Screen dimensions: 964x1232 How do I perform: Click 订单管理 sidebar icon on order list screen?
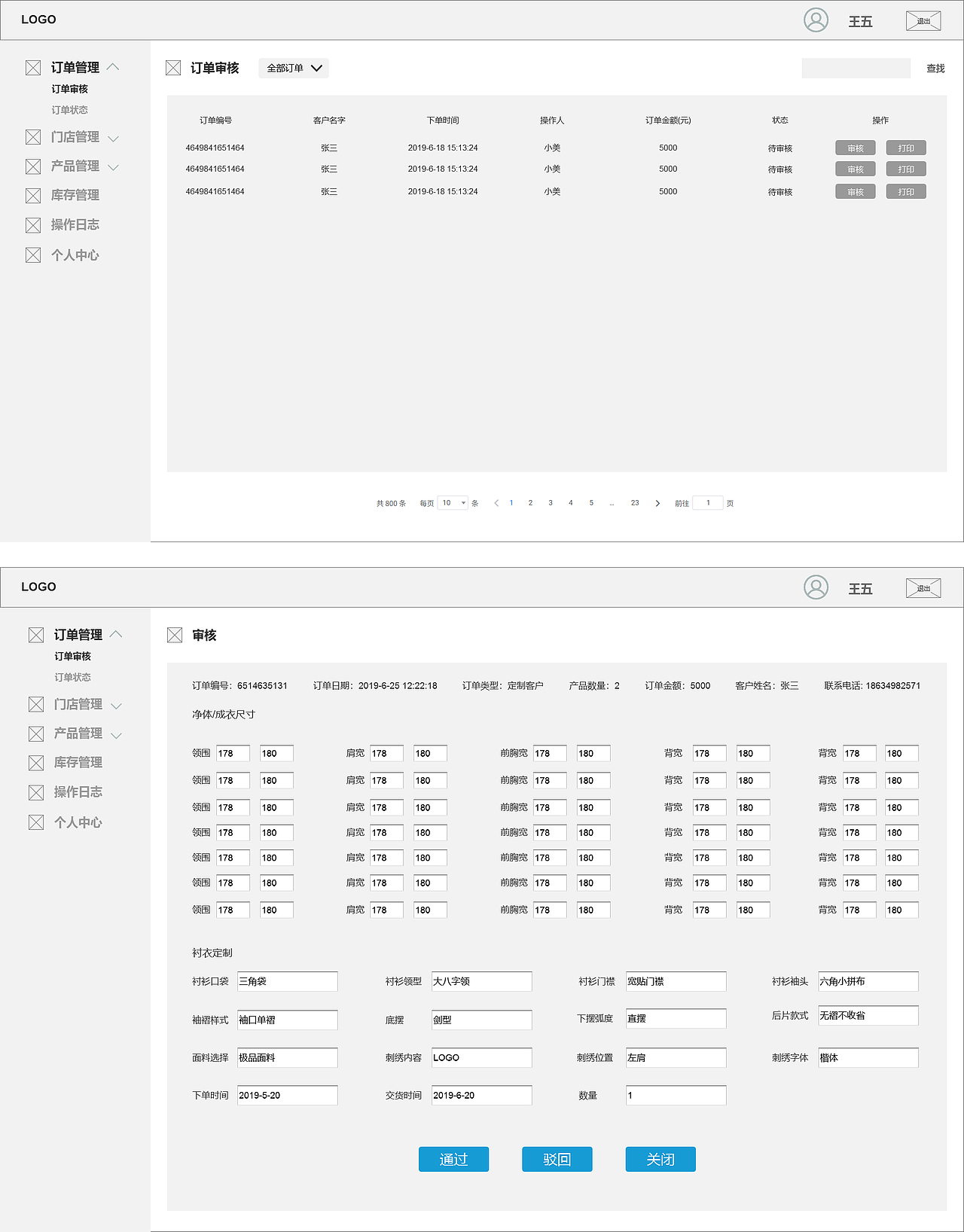33,68
